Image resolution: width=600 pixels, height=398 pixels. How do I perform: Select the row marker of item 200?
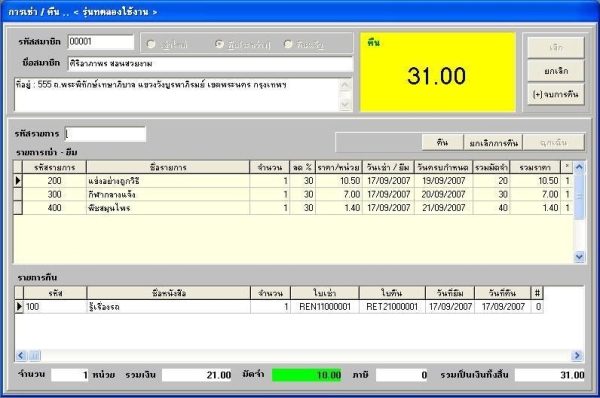tap(18, 181)
